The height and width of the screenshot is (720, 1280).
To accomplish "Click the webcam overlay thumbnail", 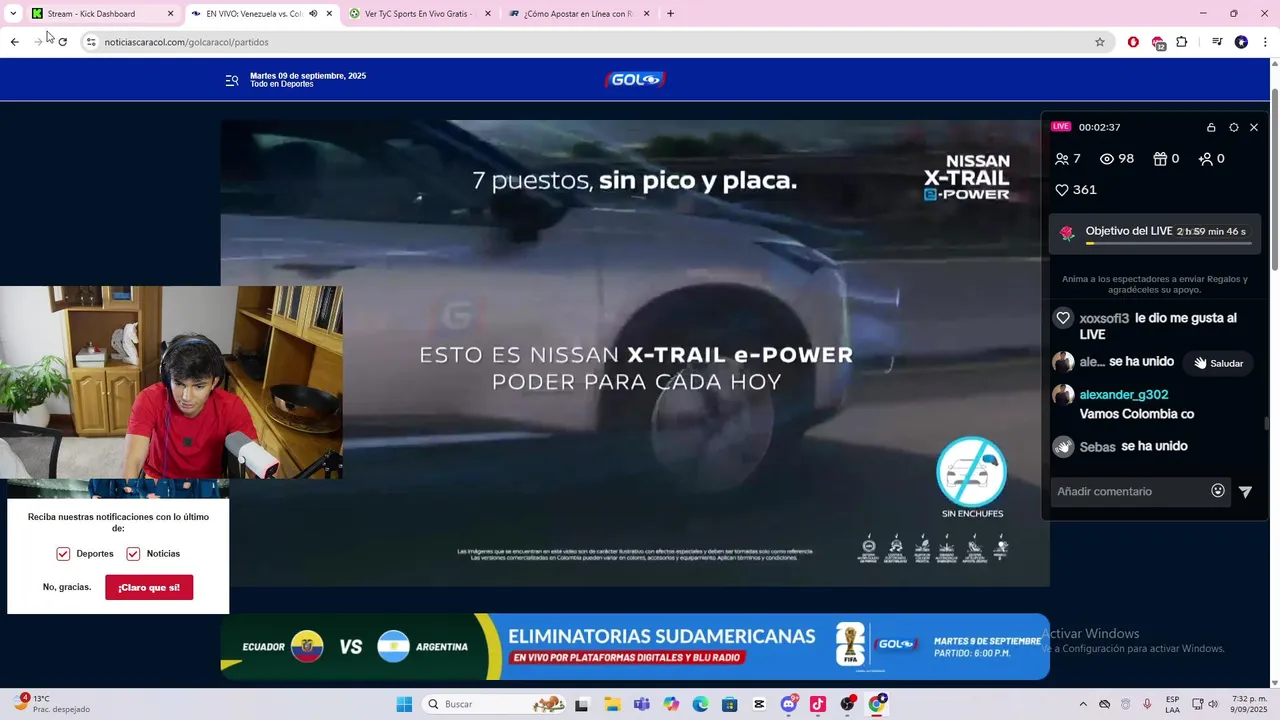I will 171,382.
